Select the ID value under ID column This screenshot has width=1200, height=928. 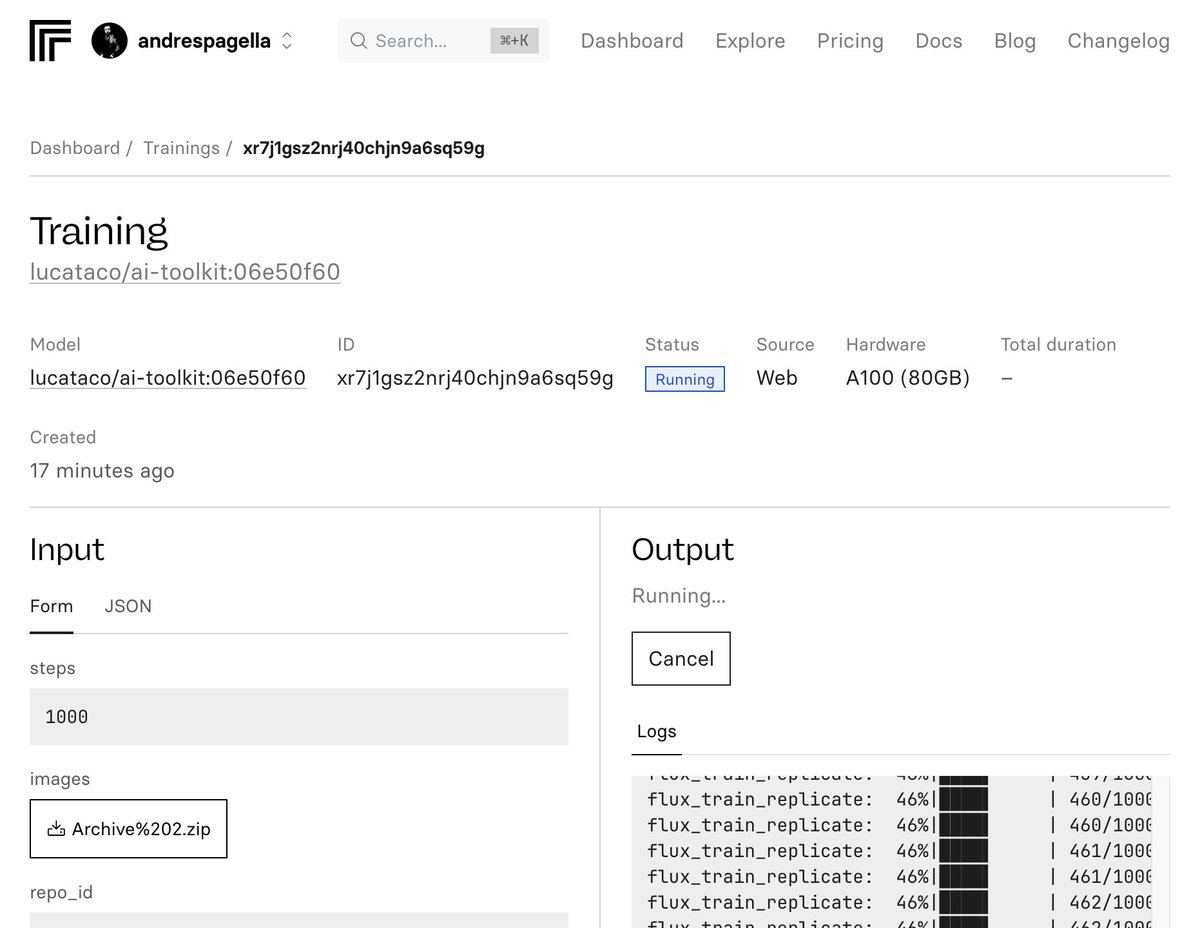pyautogui.click(x=475, y=378)
